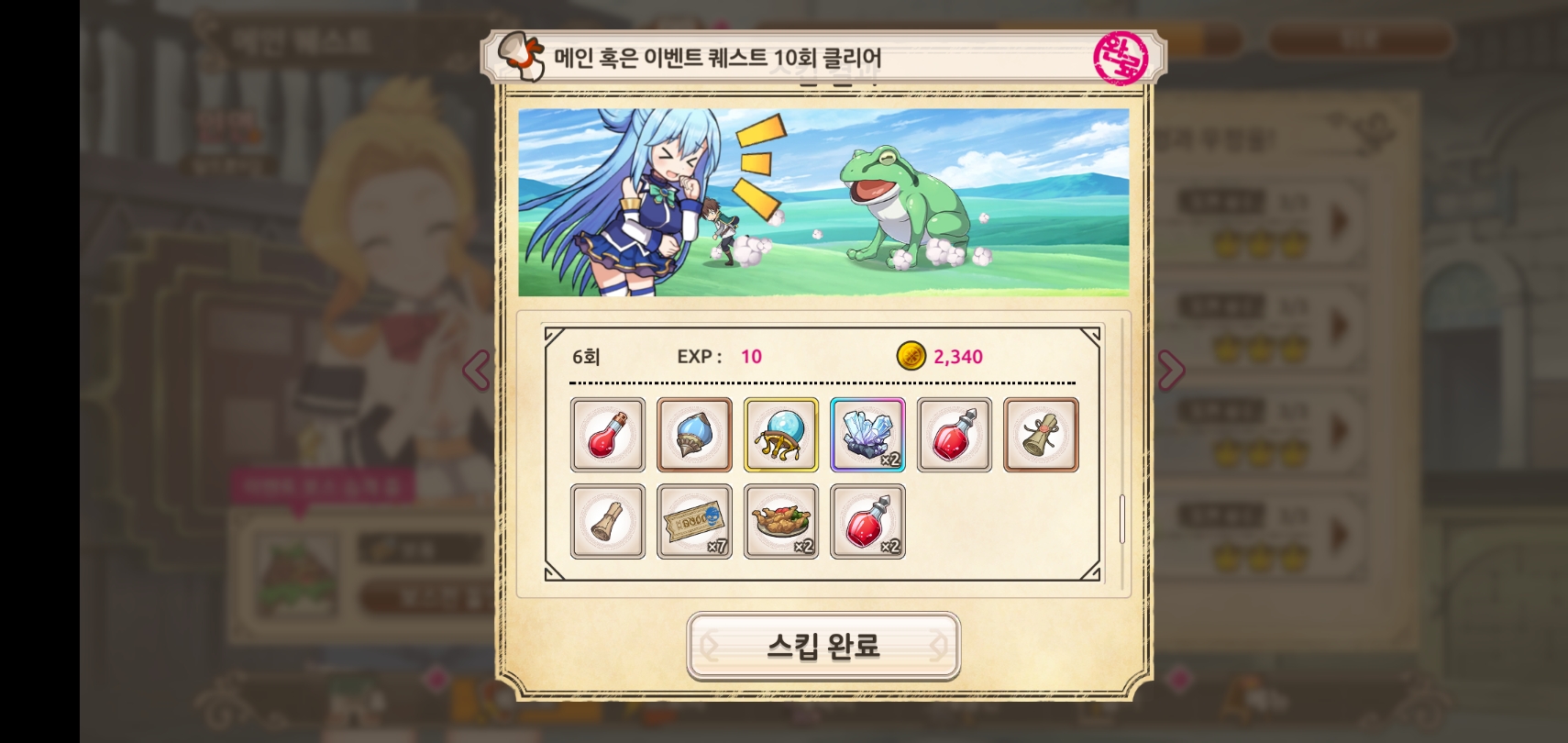Tap the mission title 메인 혹은 이벤트 퀘스트 text
1568x743 pixels.
[x=661, y=58]
